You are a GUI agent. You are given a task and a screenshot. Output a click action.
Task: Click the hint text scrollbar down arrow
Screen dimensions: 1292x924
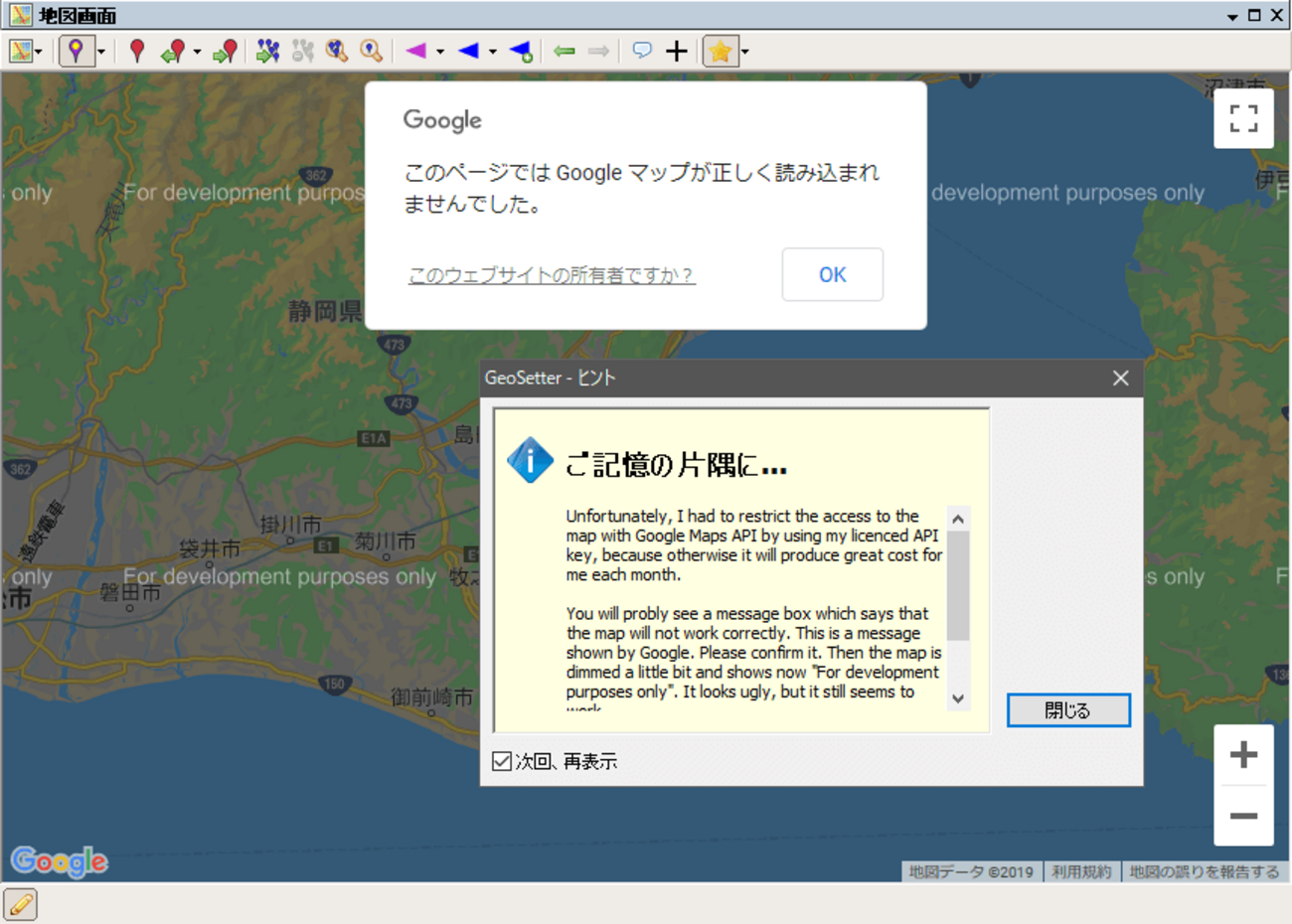[x=958, y=698]
